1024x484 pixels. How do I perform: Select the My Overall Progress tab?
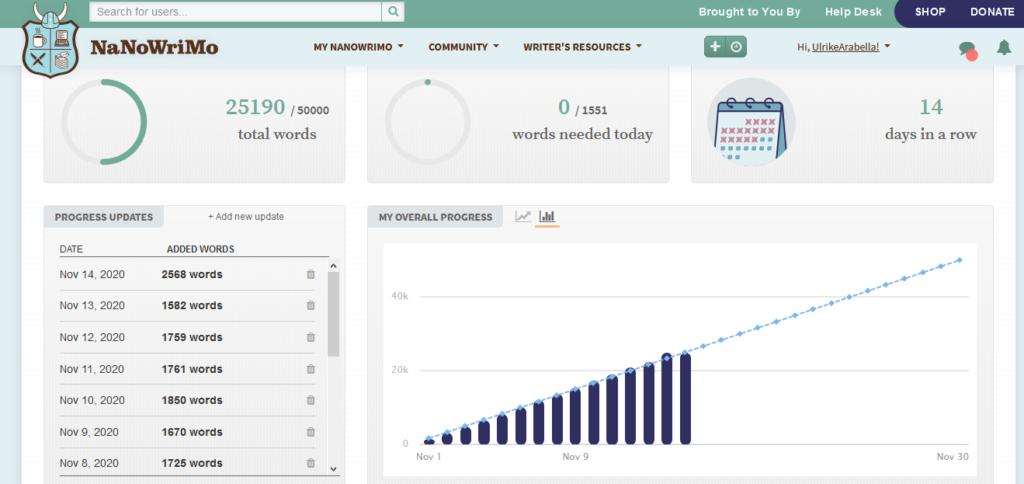pos(436,217)
